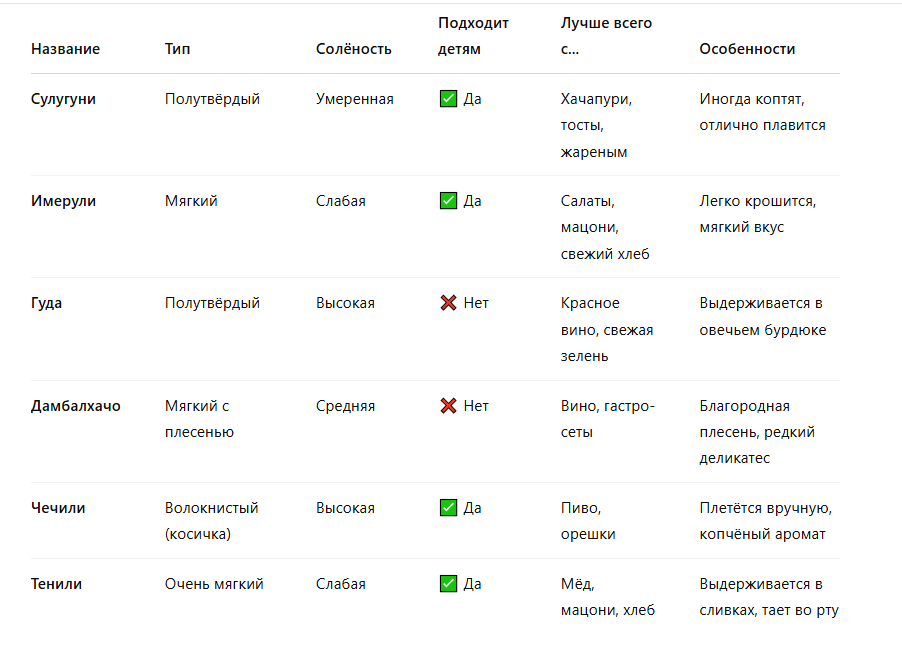Click the Мягкий с плесенью type cell
Screen dimensions: 902x655
click(x=199, y=419)
